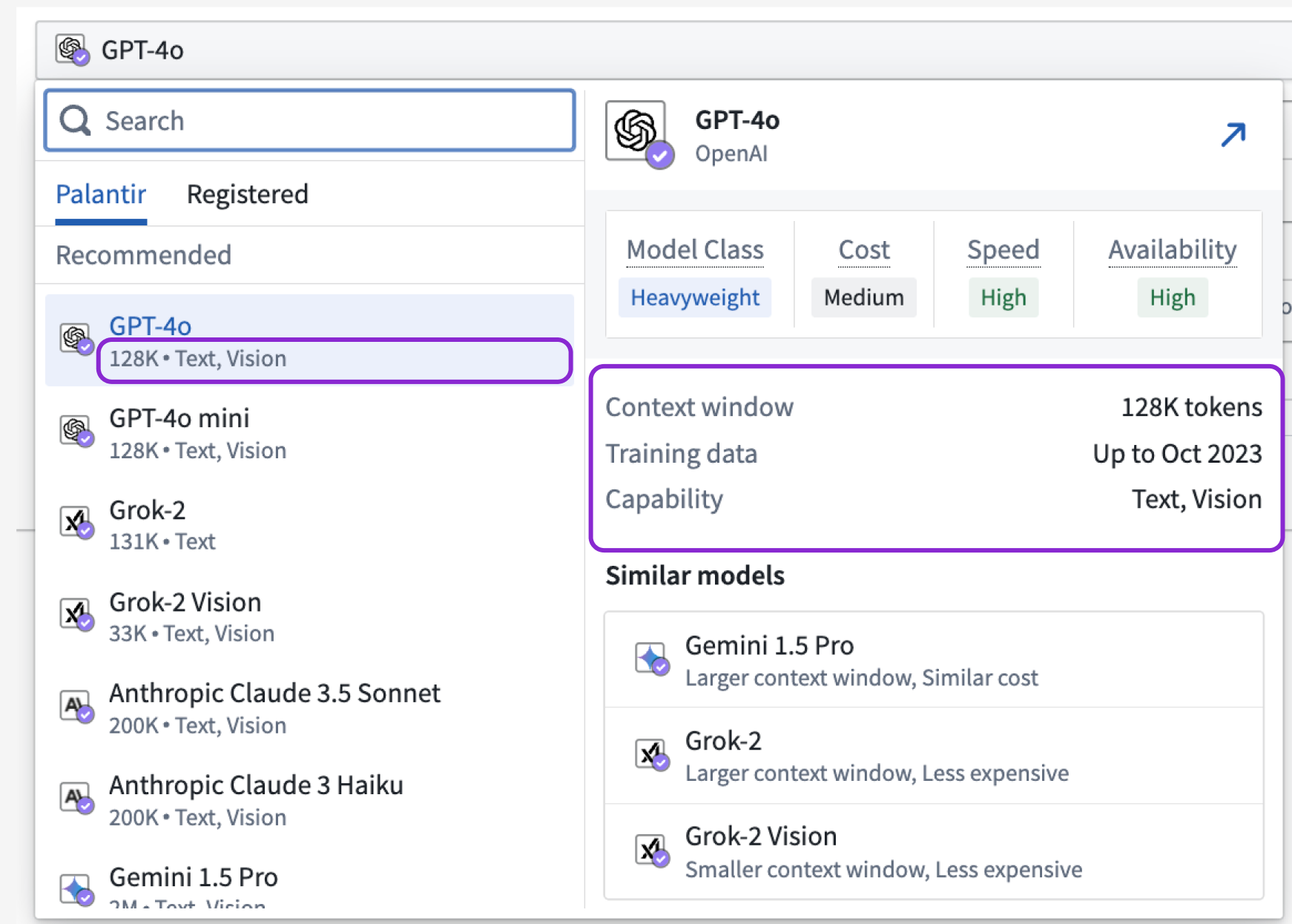This screenshot has width=1292, height=924.
Task: Click the High tag under Speed
Action: [1003, 297]
